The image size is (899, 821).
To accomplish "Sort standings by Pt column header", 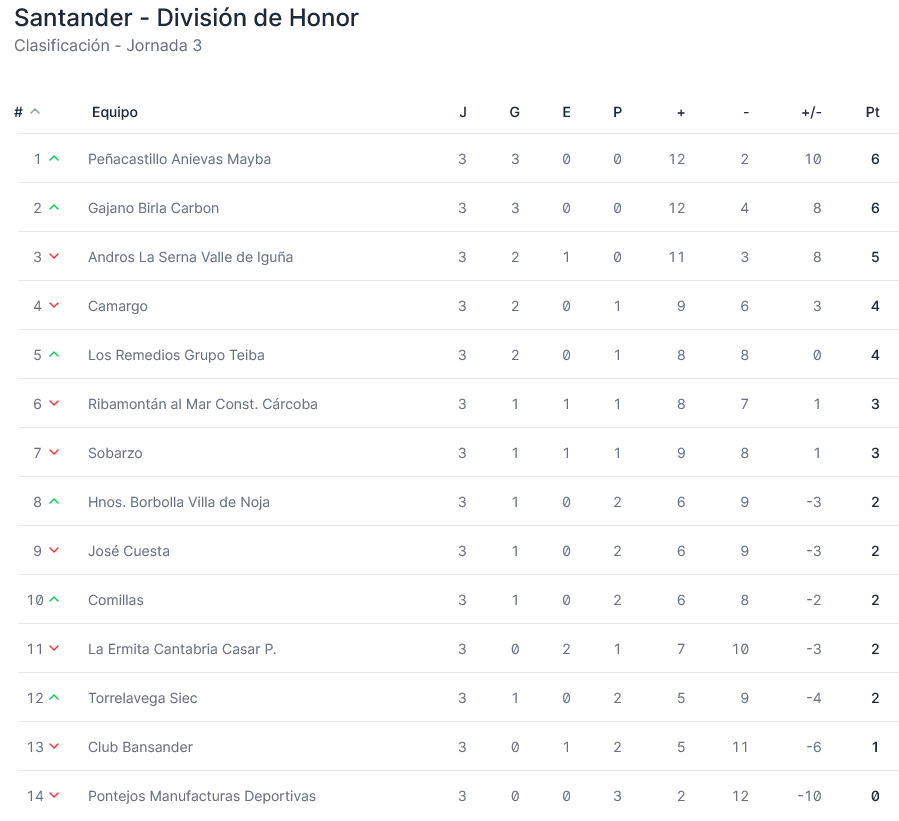I will (872, 112).
